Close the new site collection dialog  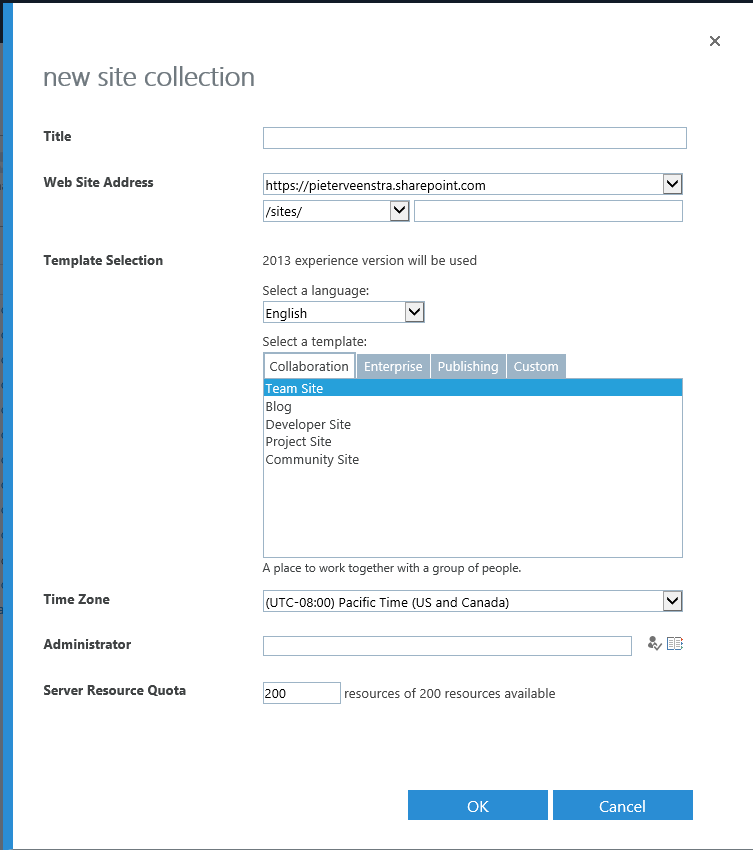[x=715, y=41]
